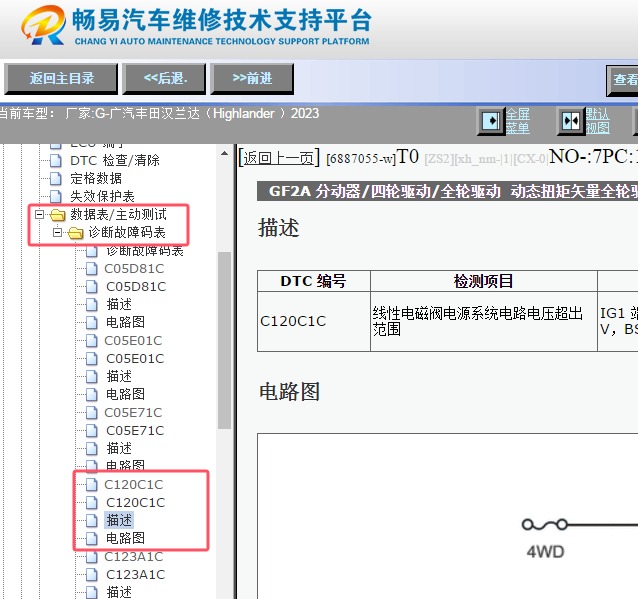Select the darker C123A1C tree entry
The image size is (638, 599).
tap(135, 575)
